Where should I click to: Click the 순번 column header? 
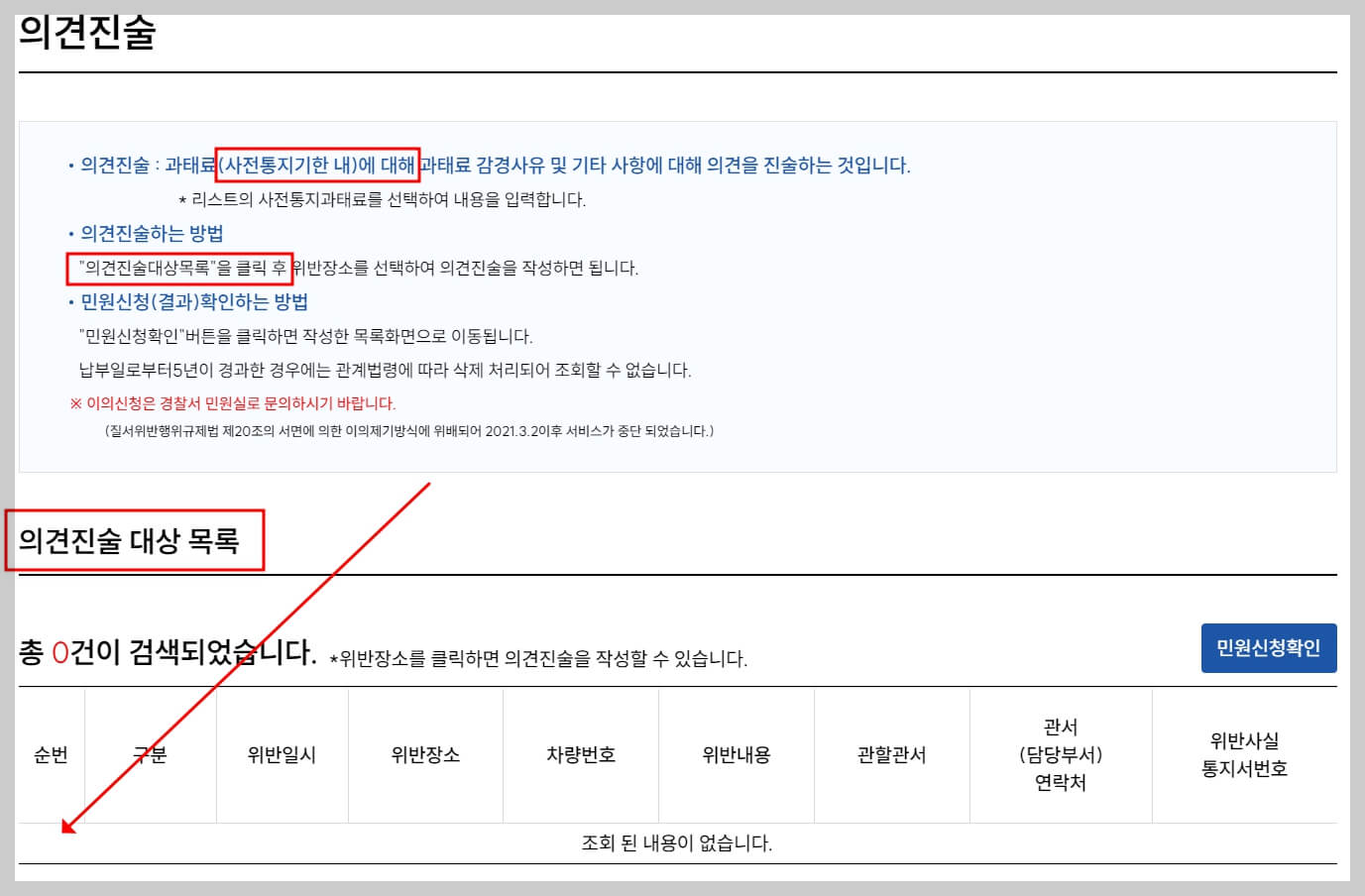pos(50,754)
